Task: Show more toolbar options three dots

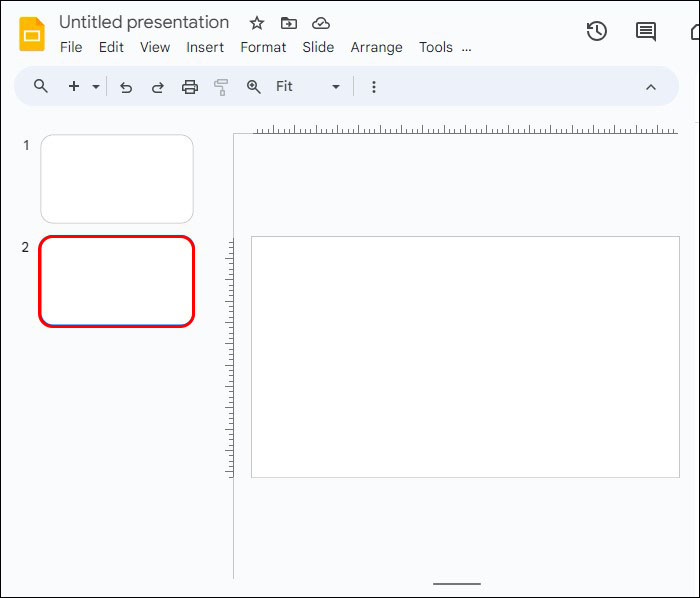Action: tap(374, 87)
